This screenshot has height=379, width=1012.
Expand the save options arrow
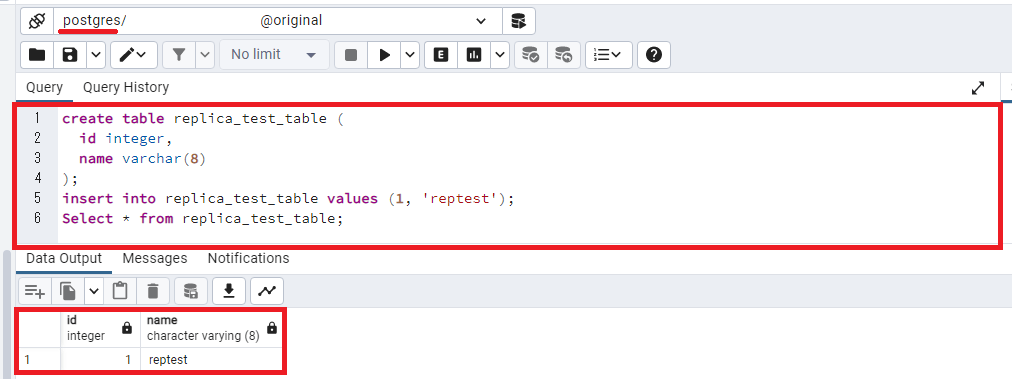point(96,55)
